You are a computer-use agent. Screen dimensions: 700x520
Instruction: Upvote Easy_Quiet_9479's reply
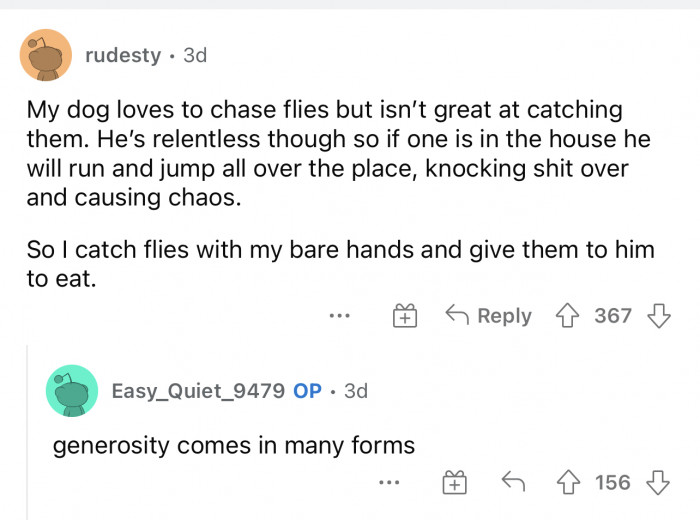[x=571, y=483]
